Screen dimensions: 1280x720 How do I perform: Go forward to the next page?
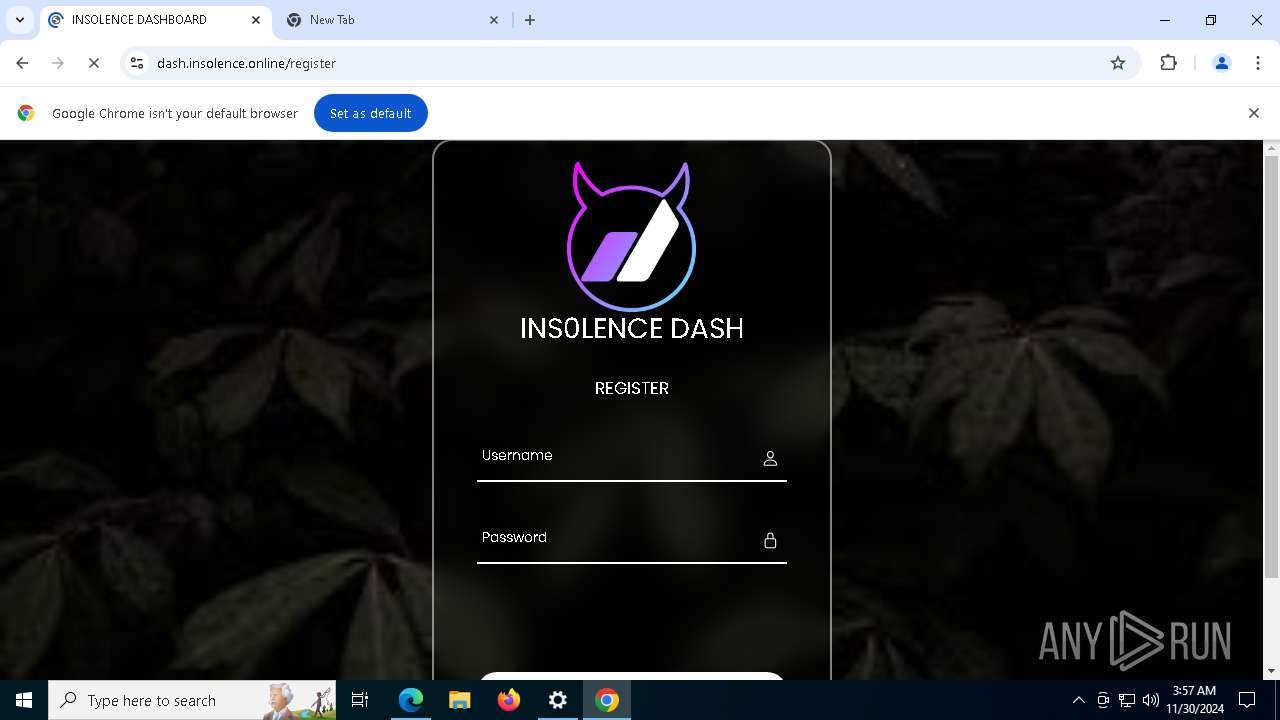point(57,63)
